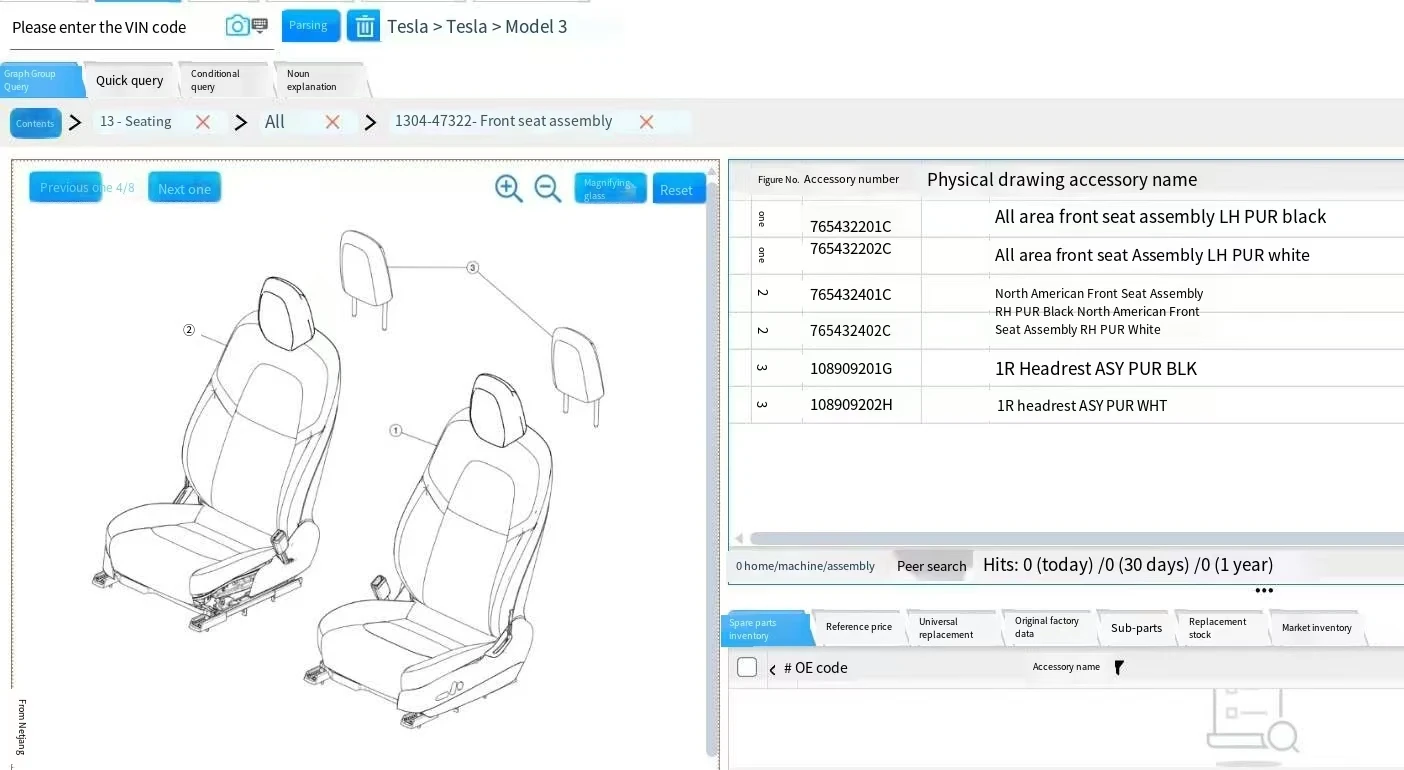Click the 'Accessory number' column header
The width and height of the screenshot is (1404, 770).
(852, 179)
